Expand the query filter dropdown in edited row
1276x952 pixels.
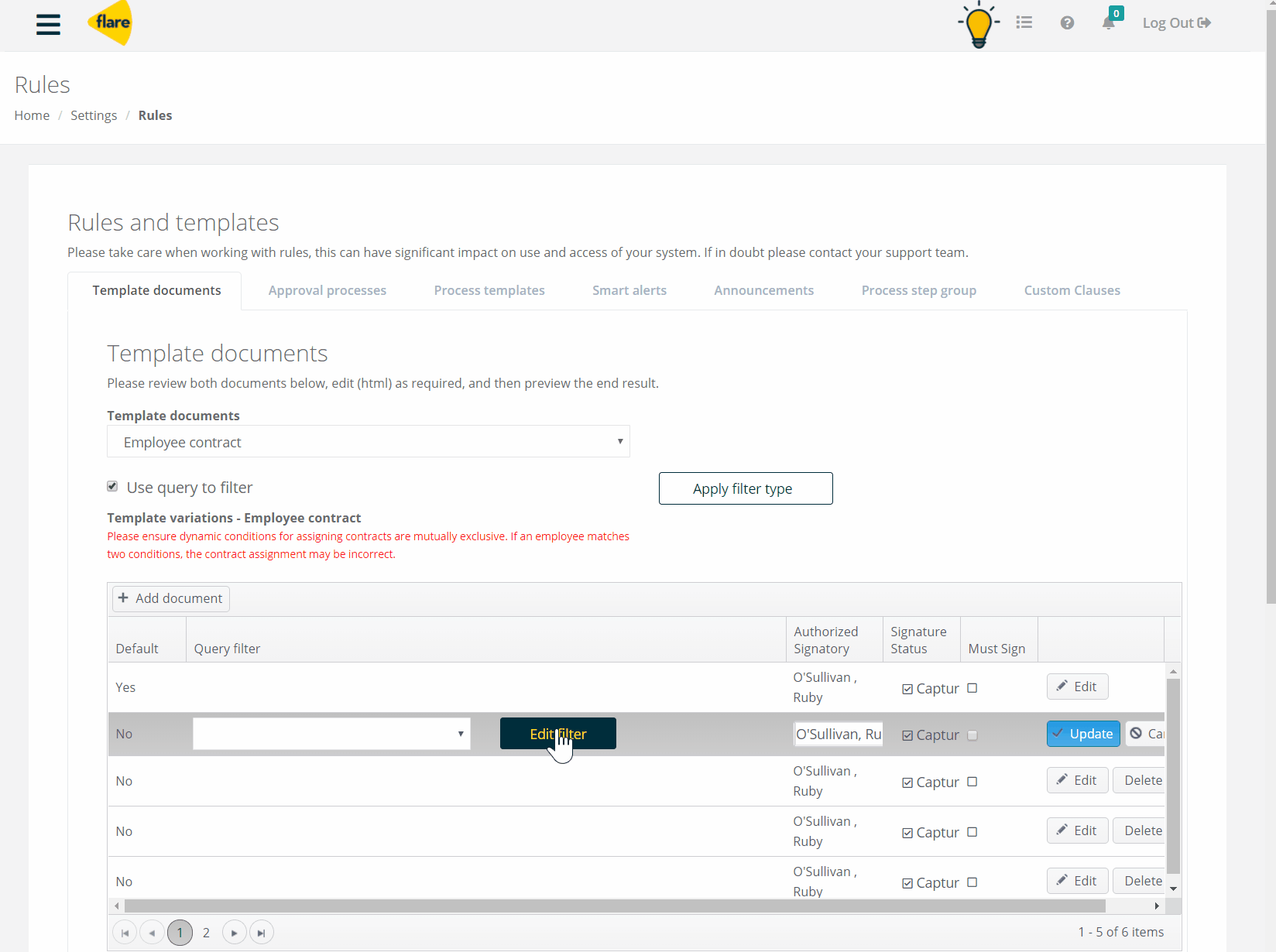coord(461,734)
